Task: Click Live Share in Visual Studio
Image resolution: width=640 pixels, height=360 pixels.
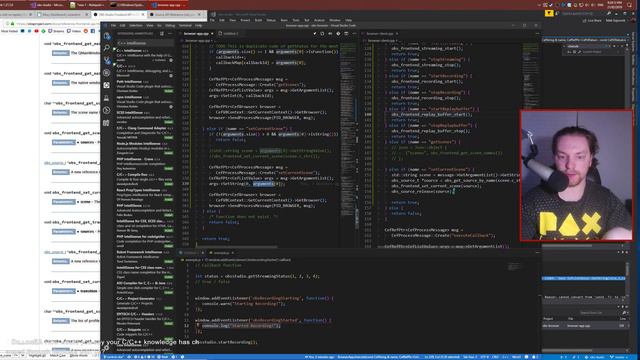Action: pyautogui.click(x=593, y=20)
